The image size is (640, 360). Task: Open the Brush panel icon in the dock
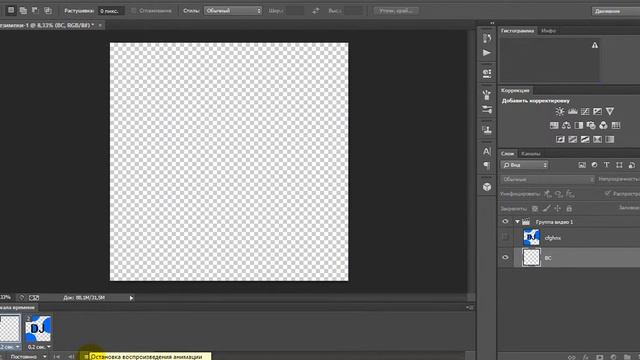[x=487, y=95]
